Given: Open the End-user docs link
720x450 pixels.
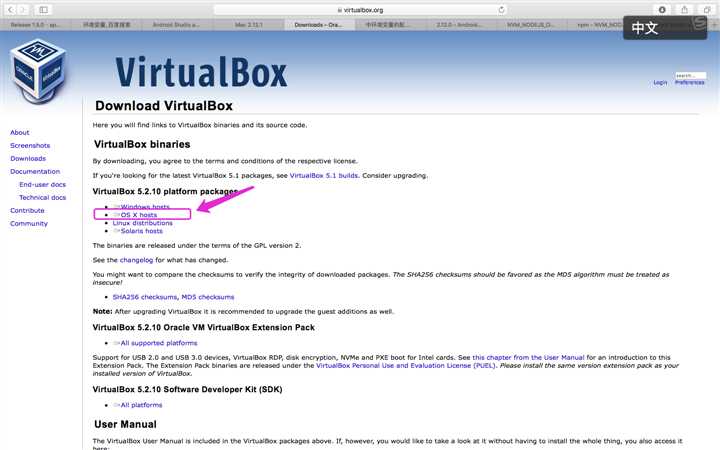Looking at the screenshot, I should (43, 185).
